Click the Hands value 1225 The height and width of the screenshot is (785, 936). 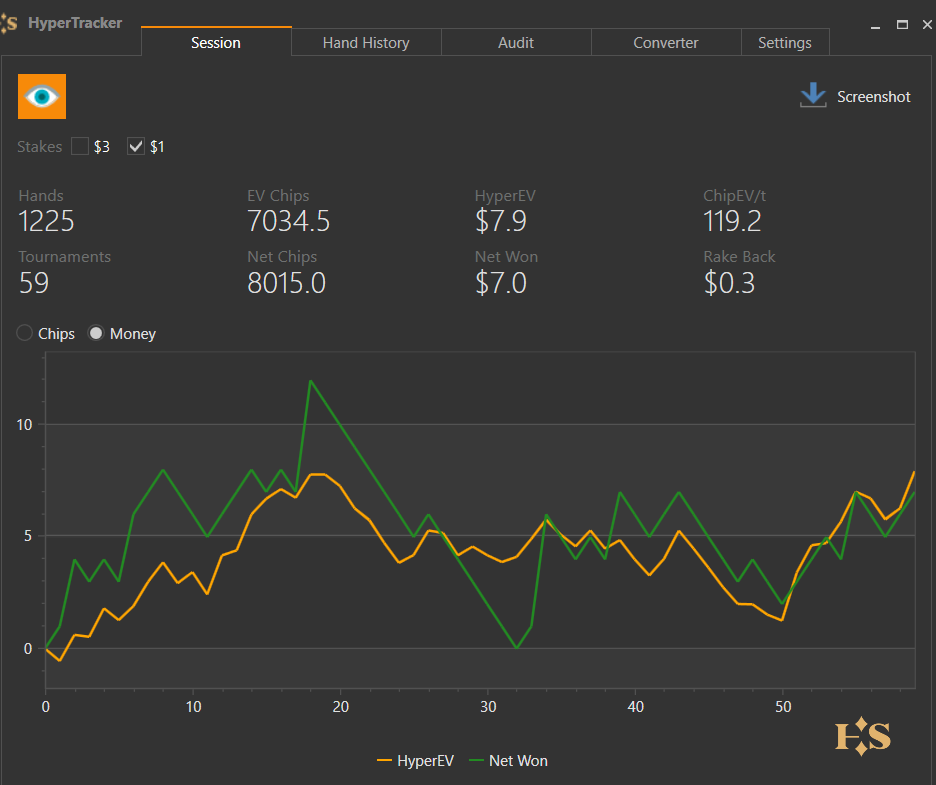click(x=47, y=221)
